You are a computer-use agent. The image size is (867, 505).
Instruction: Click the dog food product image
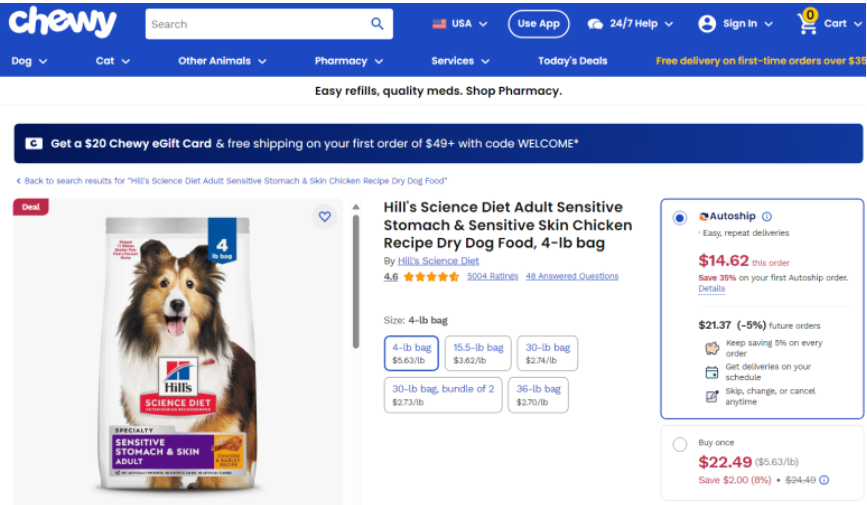(178, 355)
